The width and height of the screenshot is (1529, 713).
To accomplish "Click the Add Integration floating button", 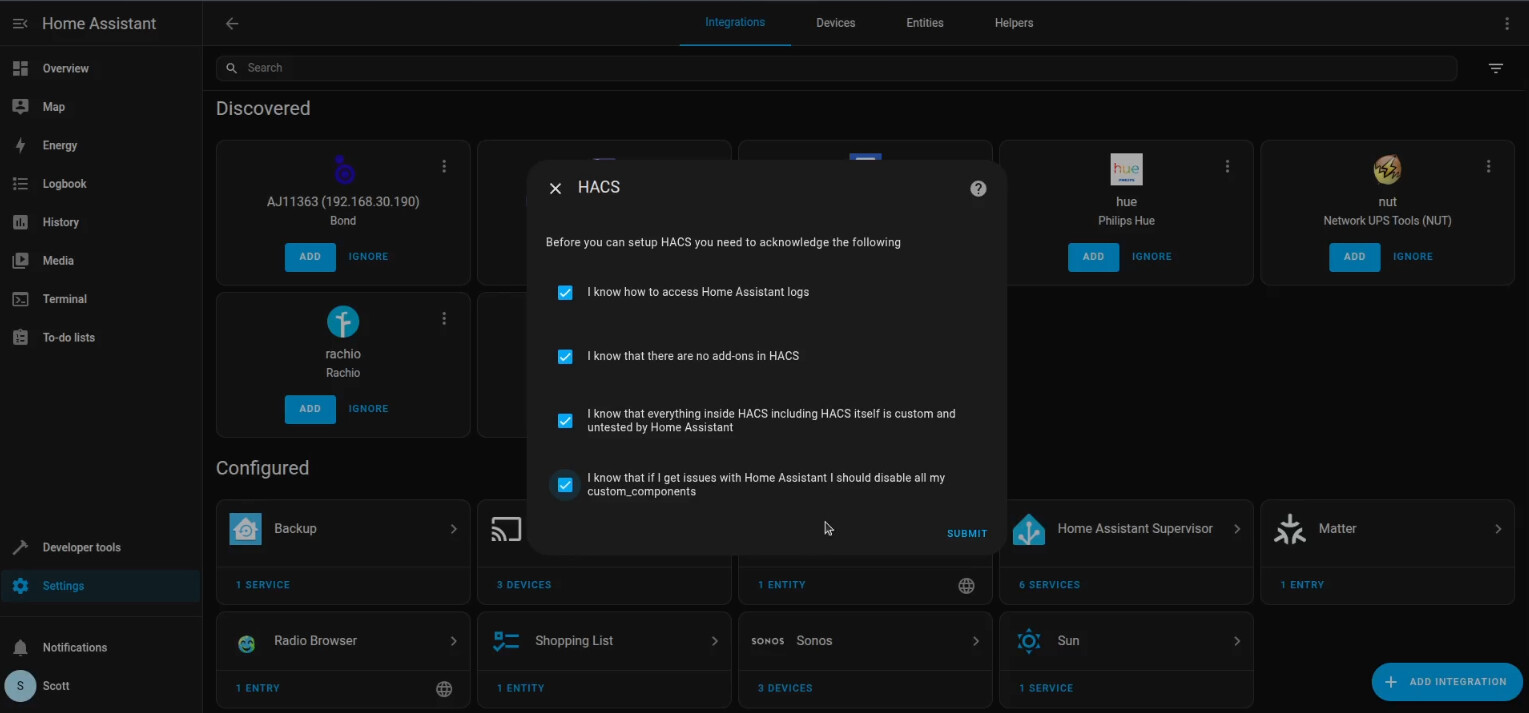I will click(x=1447, y=682).
